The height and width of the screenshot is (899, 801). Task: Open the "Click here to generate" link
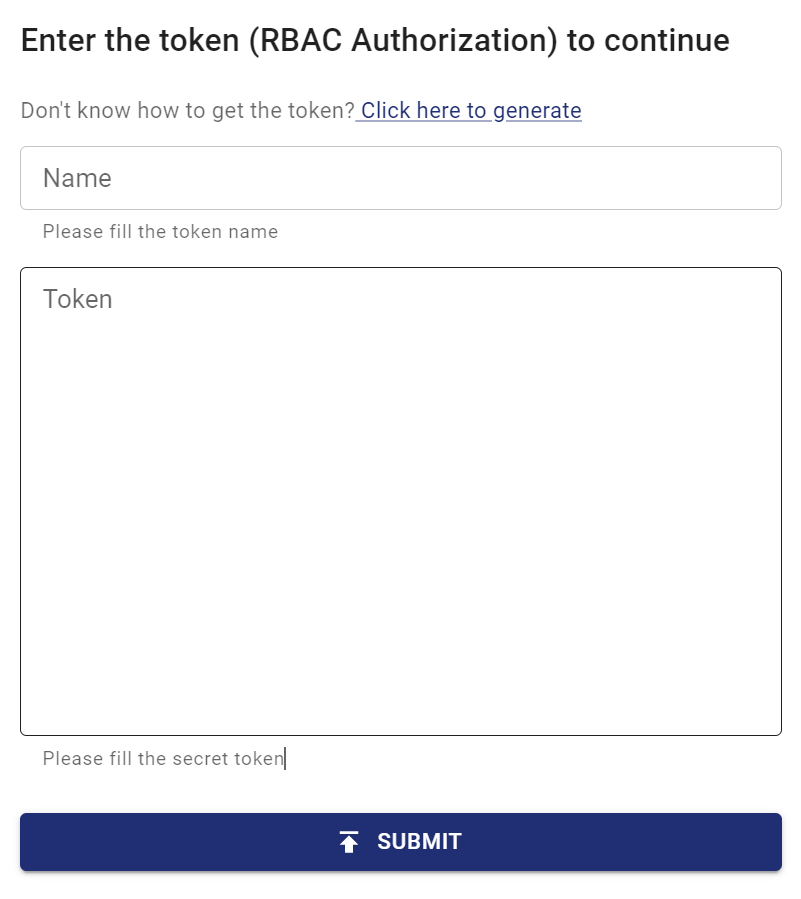click(x=470, y=110)
